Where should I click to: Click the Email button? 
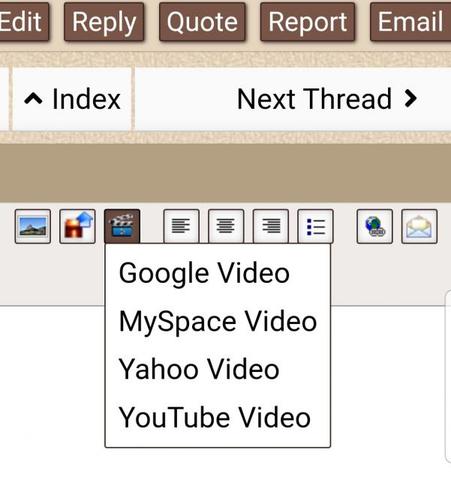[x=410, y=22]
